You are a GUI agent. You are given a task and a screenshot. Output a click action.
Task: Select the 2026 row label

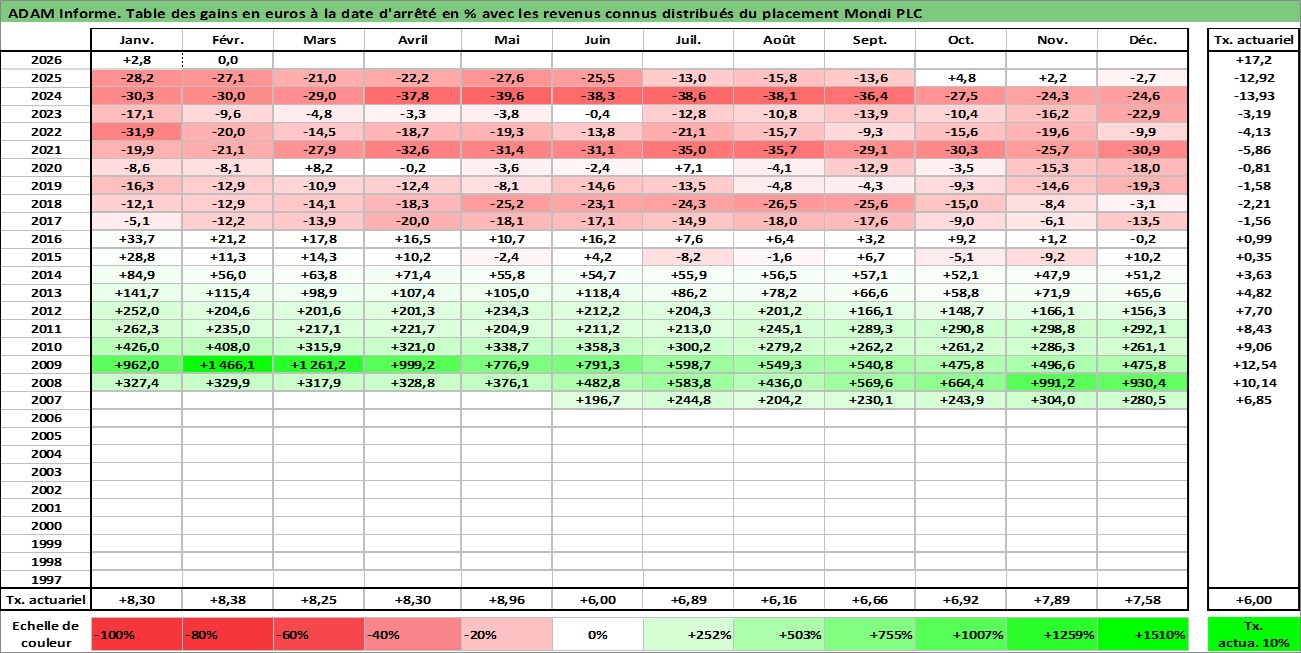pos(46,60)
